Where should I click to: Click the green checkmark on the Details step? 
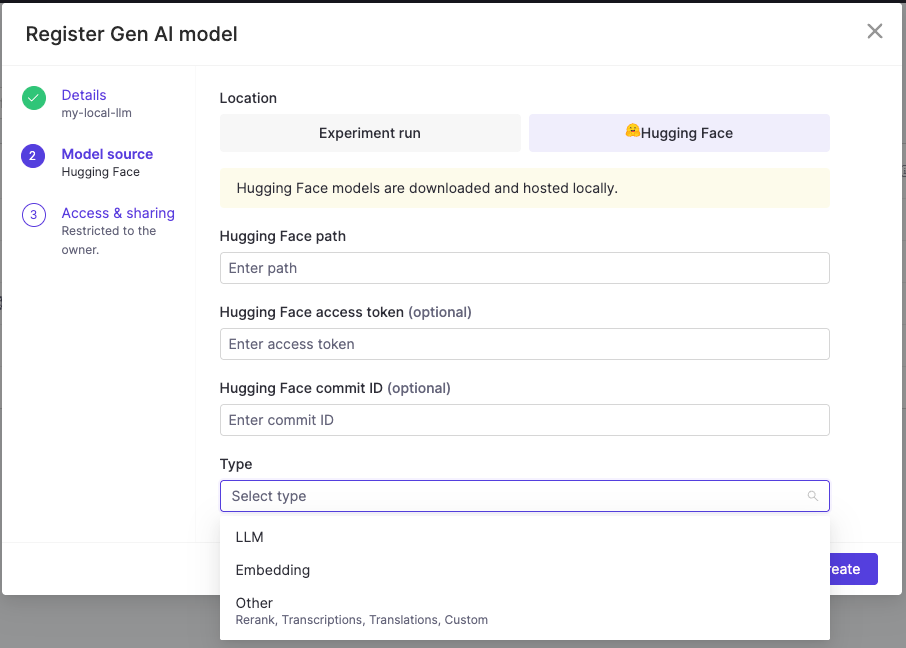point(33,99)
